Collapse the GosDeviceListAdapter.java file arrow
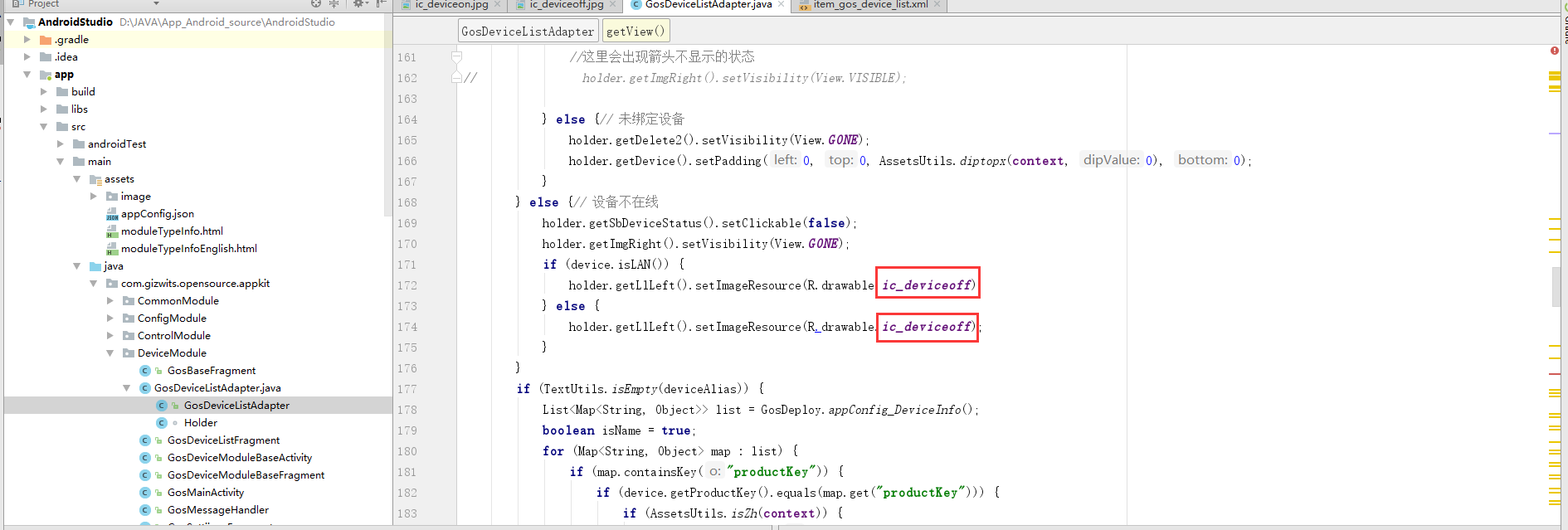 127,388
